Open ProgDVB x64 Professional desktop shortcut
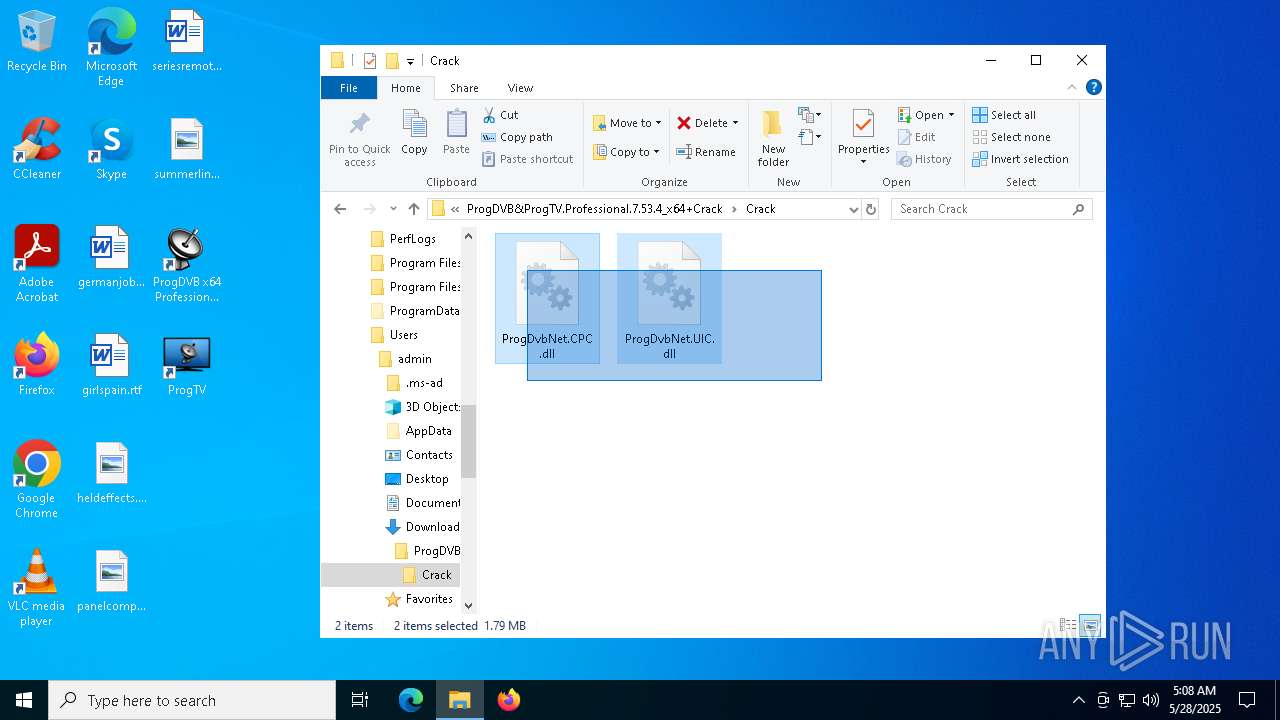The height and width of the screenshot is (720, 1280). click(187, 265)
